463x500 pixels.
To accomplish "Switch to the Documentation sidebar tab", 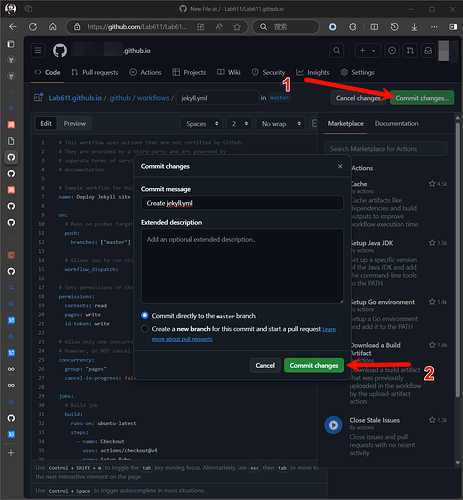I will pos(396,123).
